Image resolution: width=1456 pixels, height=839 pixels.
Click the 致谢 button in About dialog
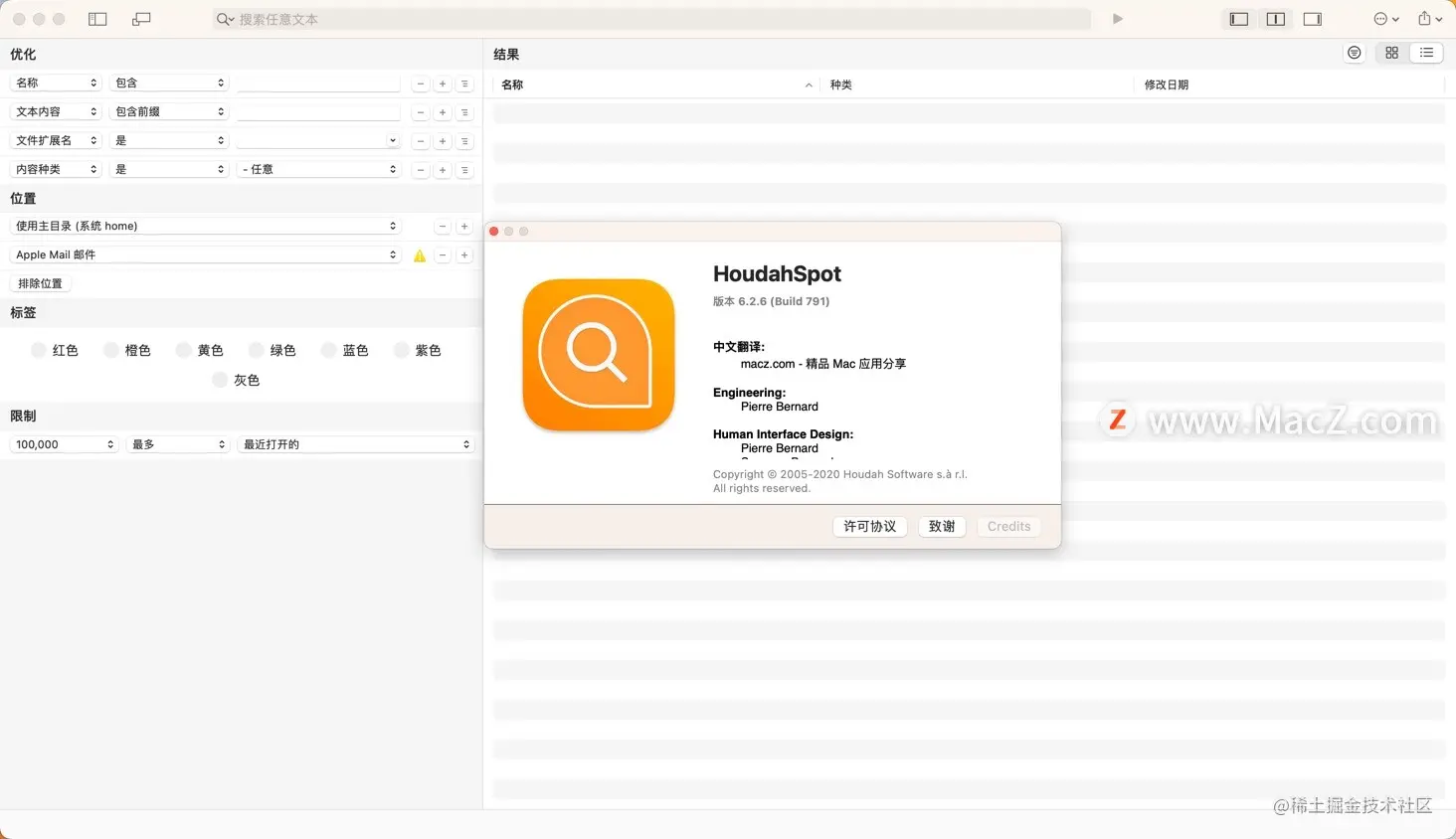coord(942,526)
